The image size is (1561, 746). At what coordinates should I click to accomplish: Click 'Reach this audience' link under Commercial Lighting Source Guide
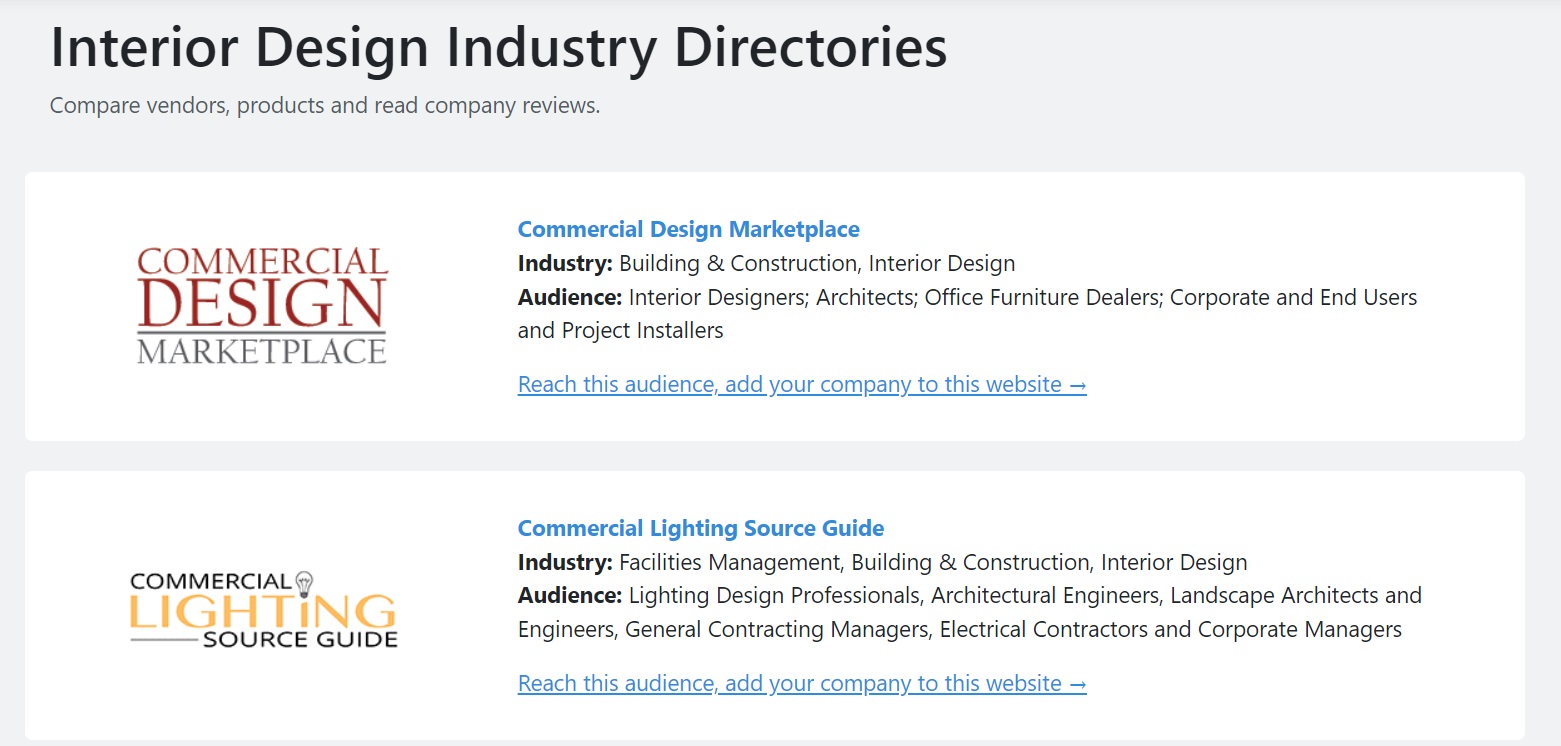pyautogui.click(x=802, y=683)
